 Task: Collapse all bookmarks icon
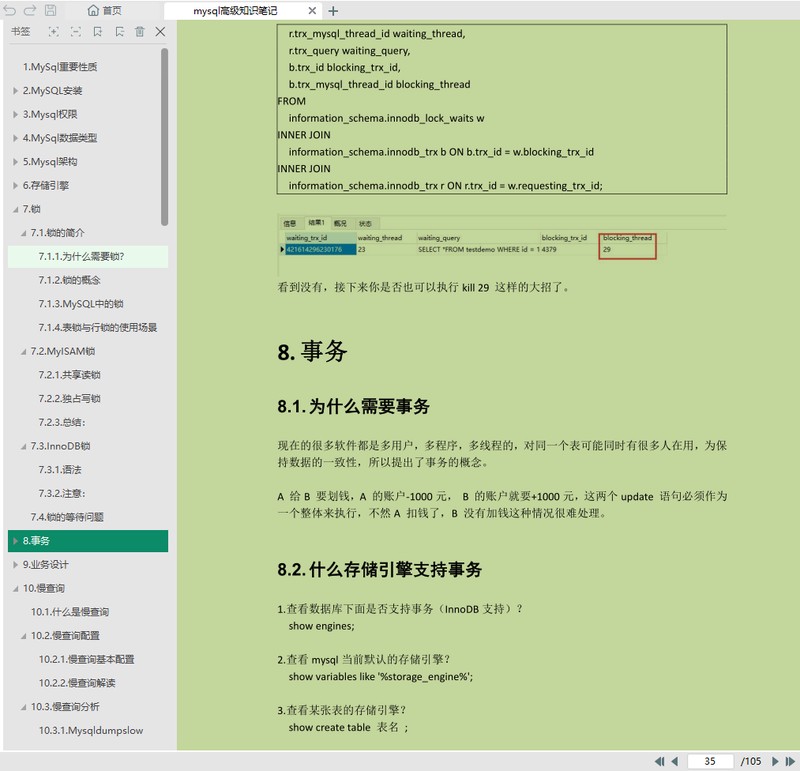pos(76,32)
